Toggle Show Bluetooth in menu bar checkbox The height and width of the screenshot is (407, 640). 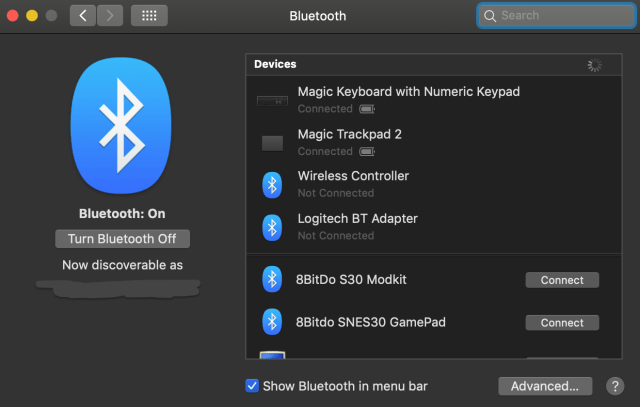(x=252, y=386)
